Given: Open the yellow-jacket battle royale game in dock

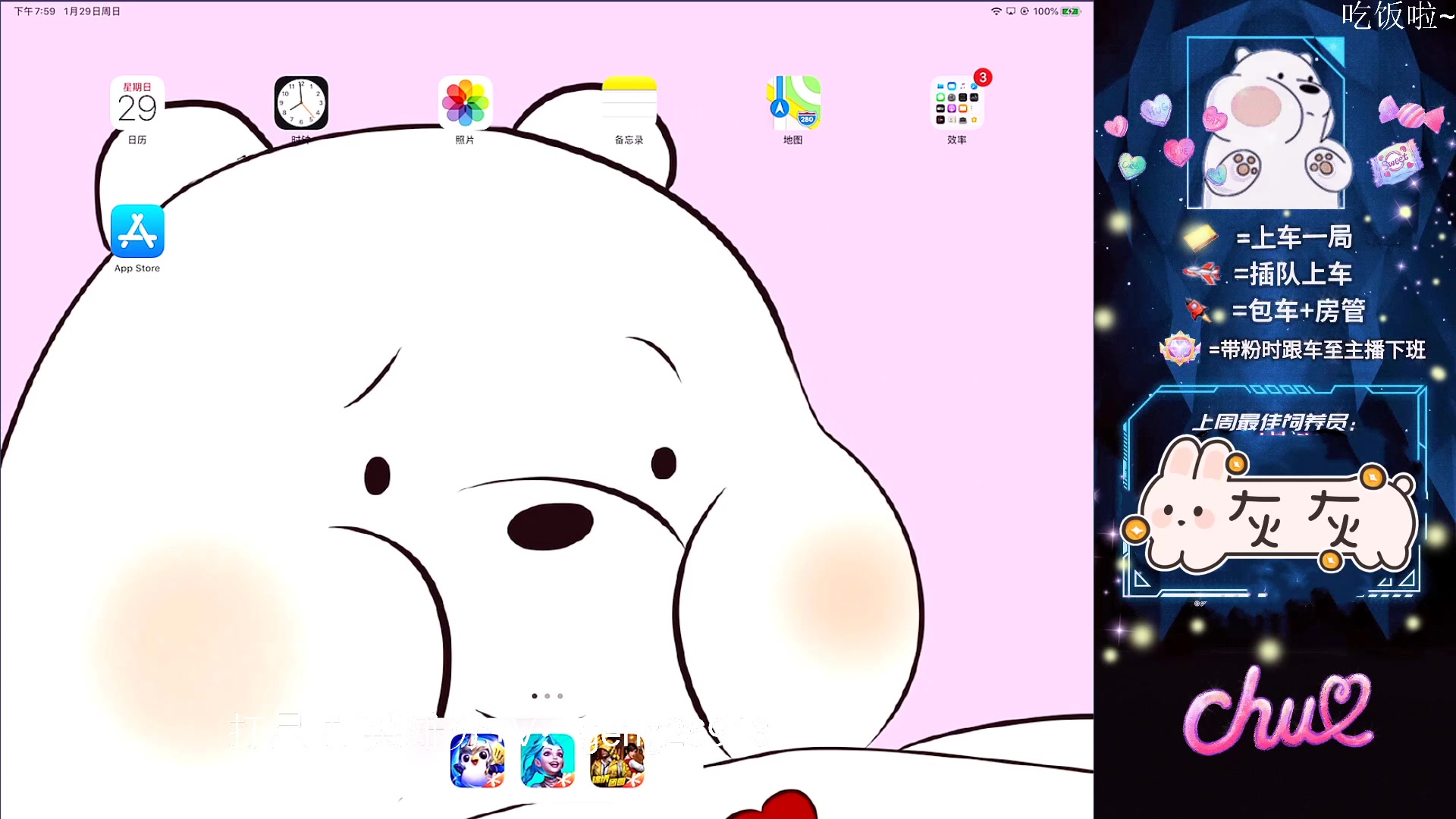Looking at the screenshot, I should [617, 761].
